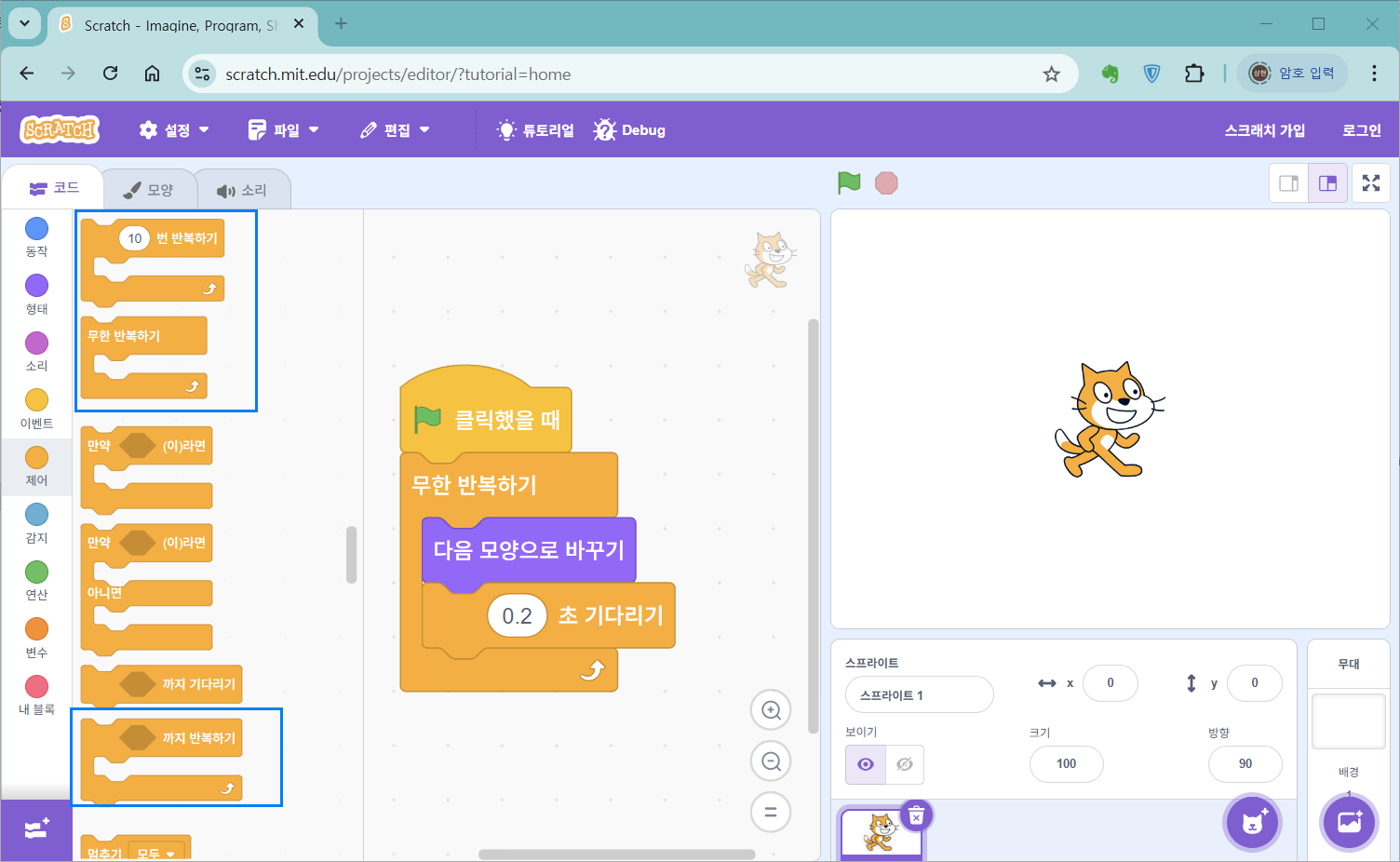This screenshot has height=862, width=1400.
Task: Open the Debug option
Action: [630, 130]
